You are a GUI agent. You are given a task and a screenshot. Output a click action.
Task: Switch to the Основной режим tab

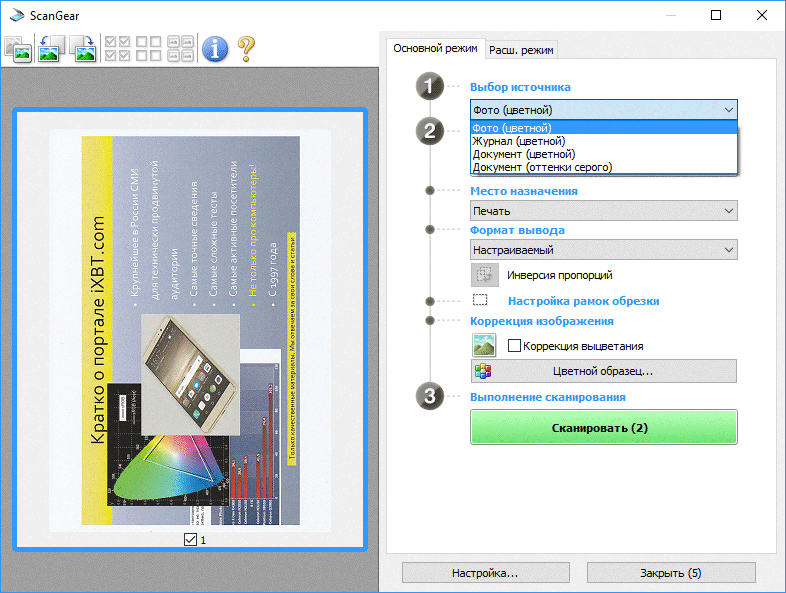click(435, 49)
